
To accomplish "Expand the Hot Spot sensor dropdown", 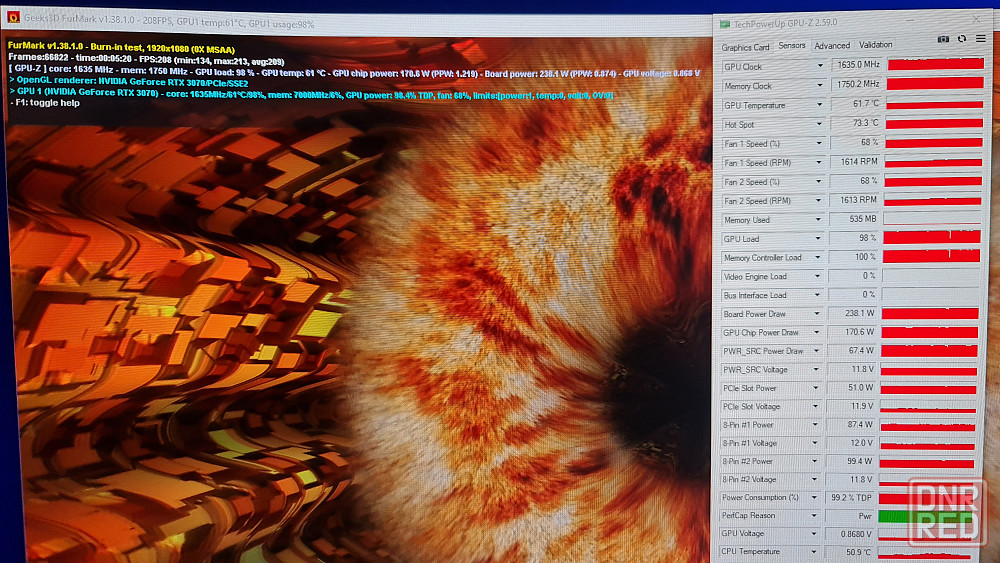I will coord(820,124).
